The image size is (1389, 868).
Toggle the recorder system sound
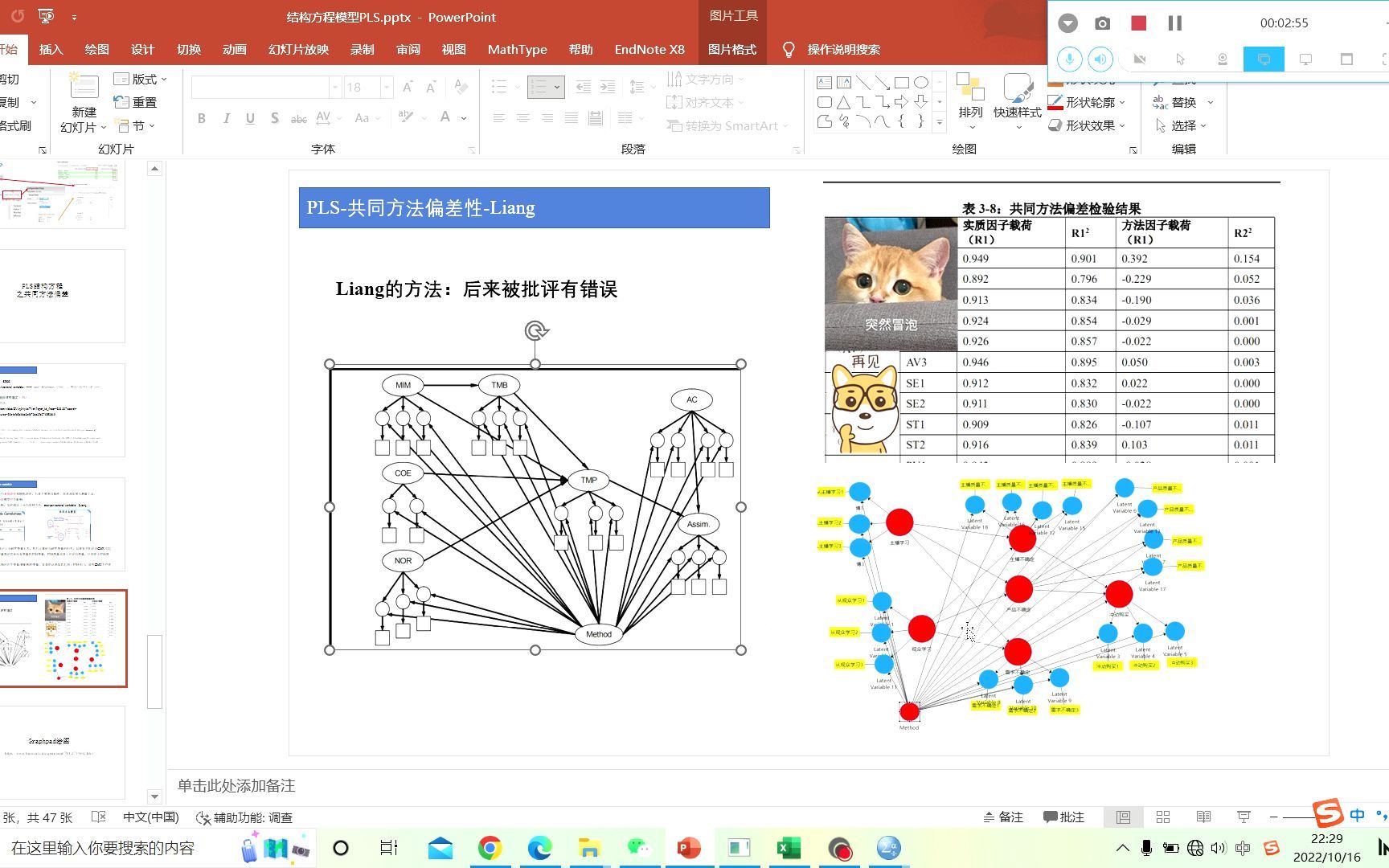[x=1100, y=59]
